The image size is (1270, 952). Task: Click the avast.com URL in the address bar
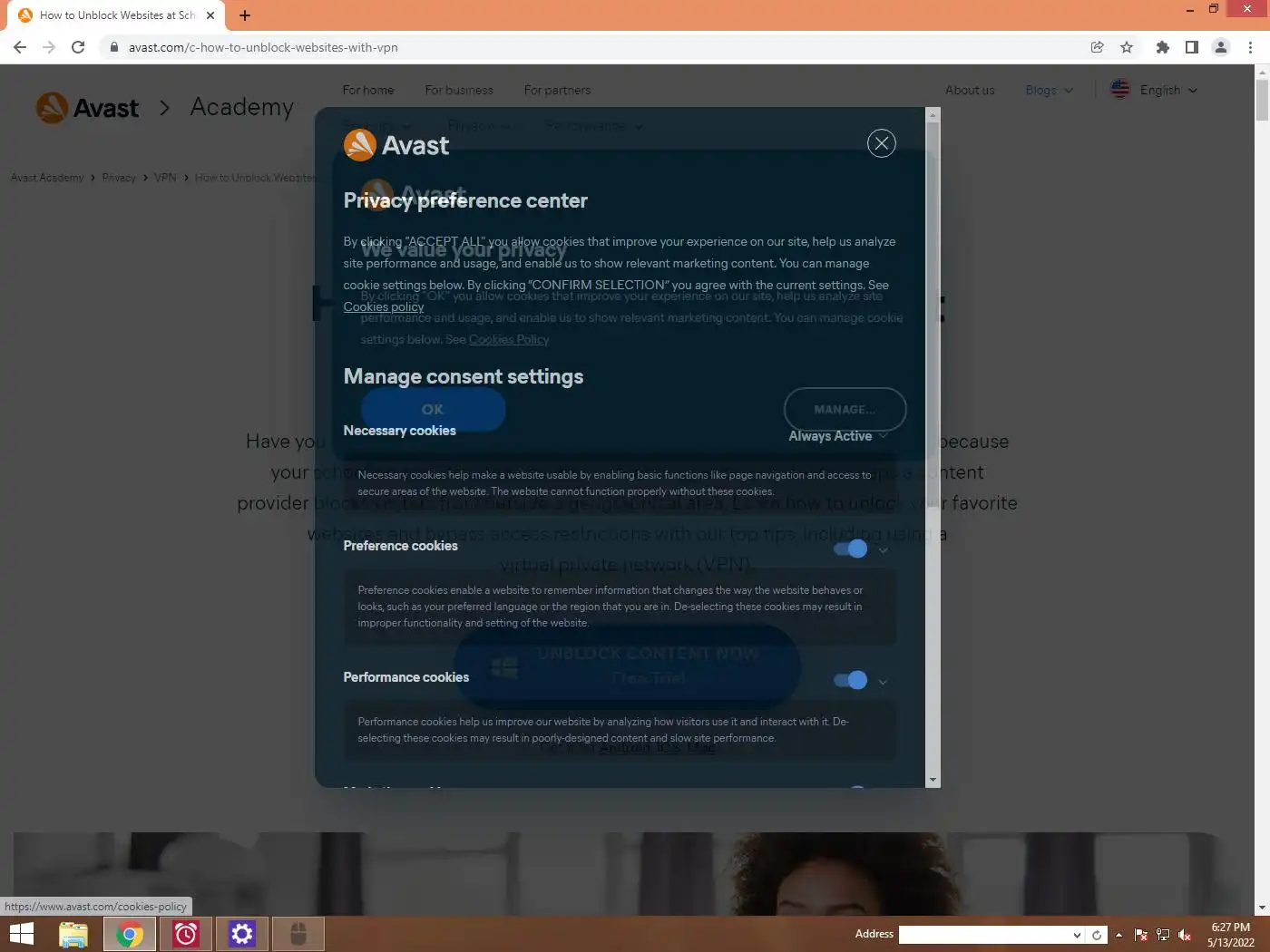[263, 47]
